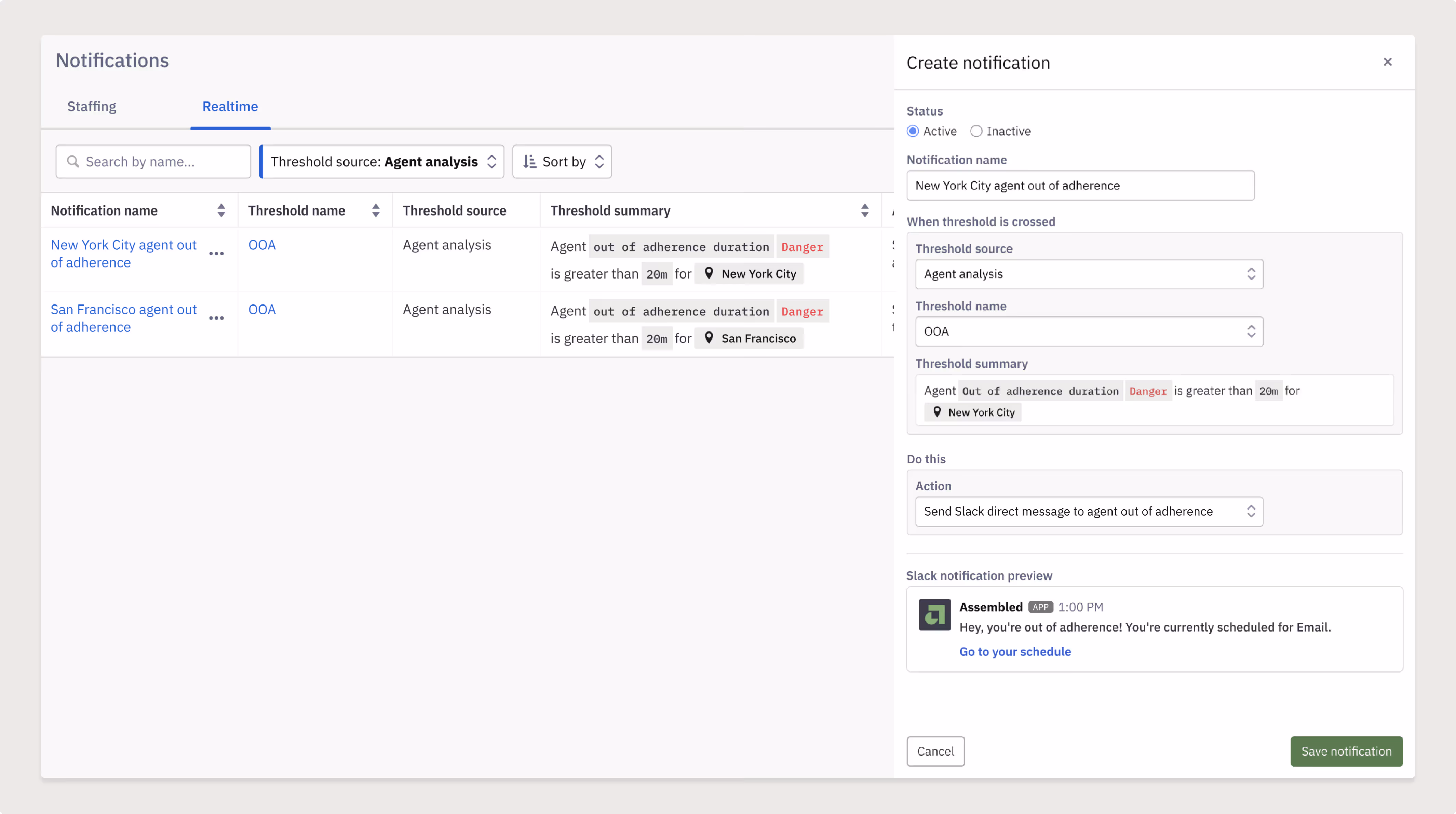Select the Active status radio button
This screenshot has height=814, width=1456.
pos(913,131)
